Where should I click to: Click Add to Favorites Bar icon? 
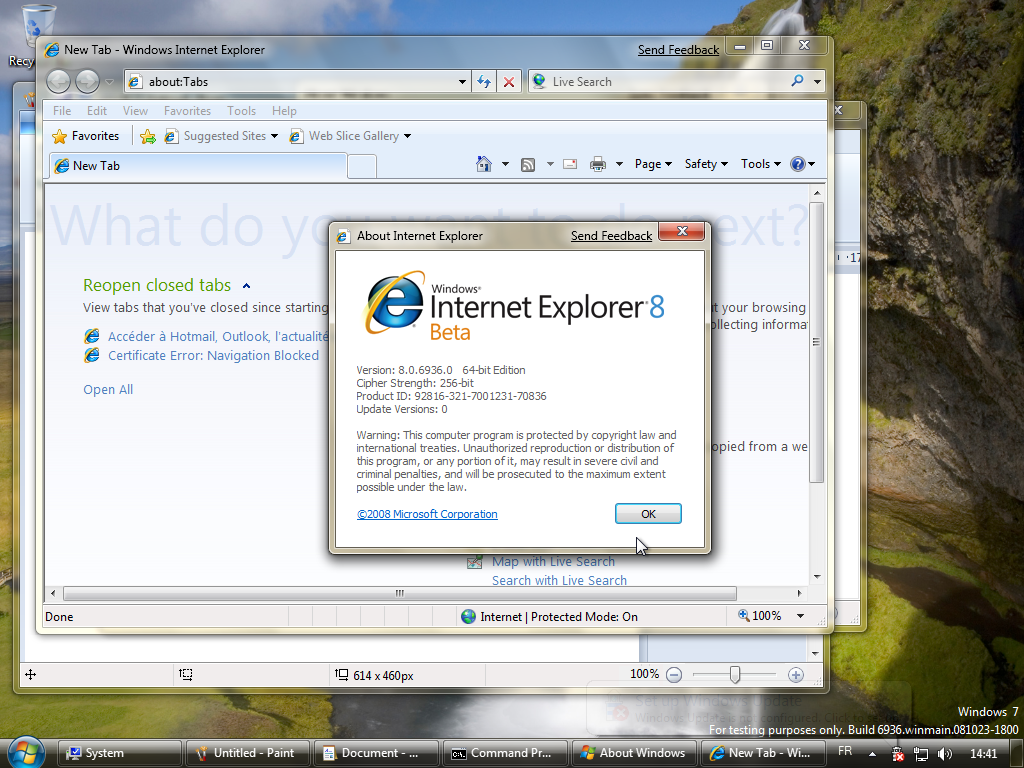tap(148, 136)
